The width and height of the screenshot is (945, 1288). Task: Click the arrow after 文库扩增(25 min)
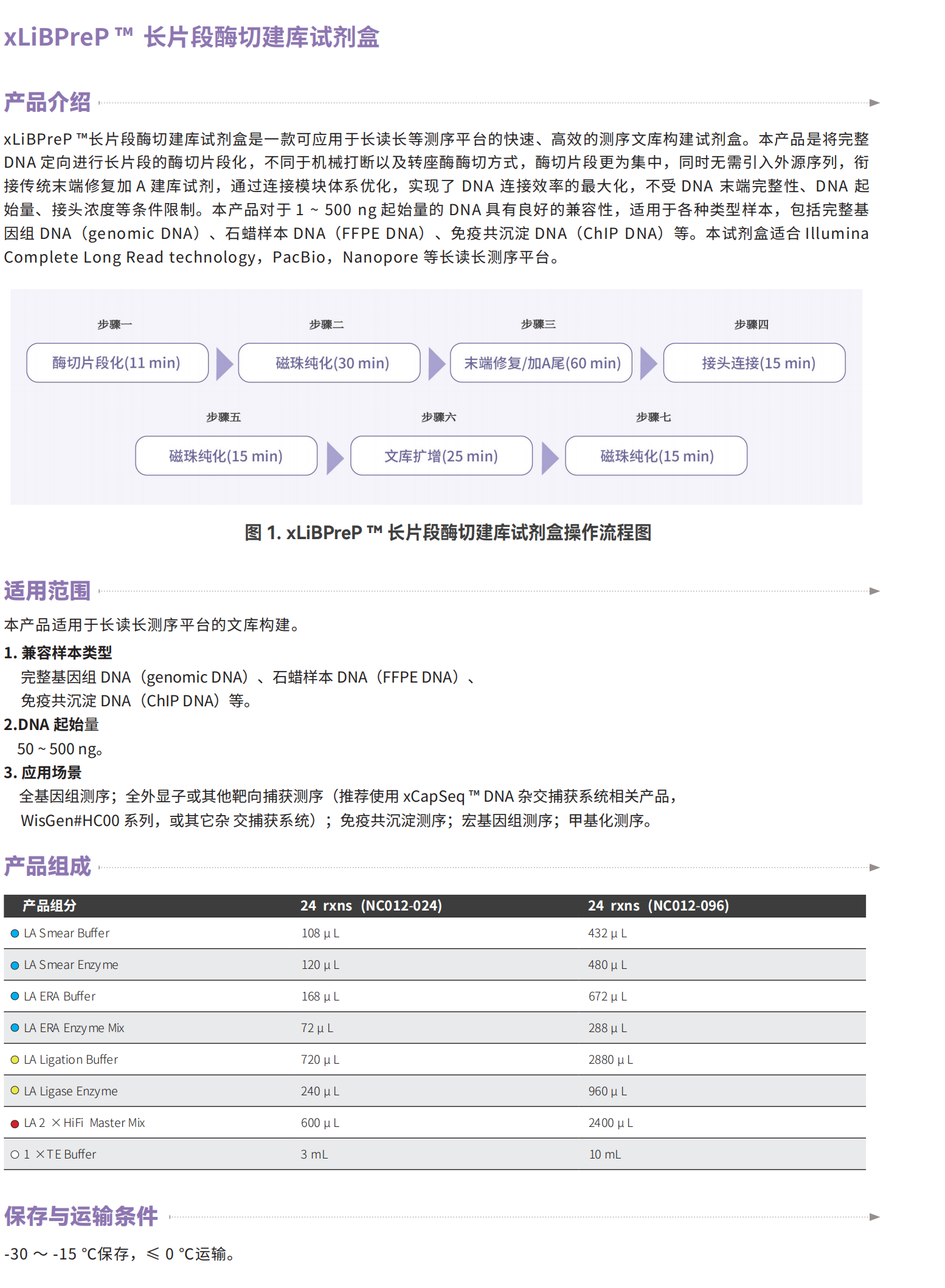pyautogui.click(x=550, y=457)
